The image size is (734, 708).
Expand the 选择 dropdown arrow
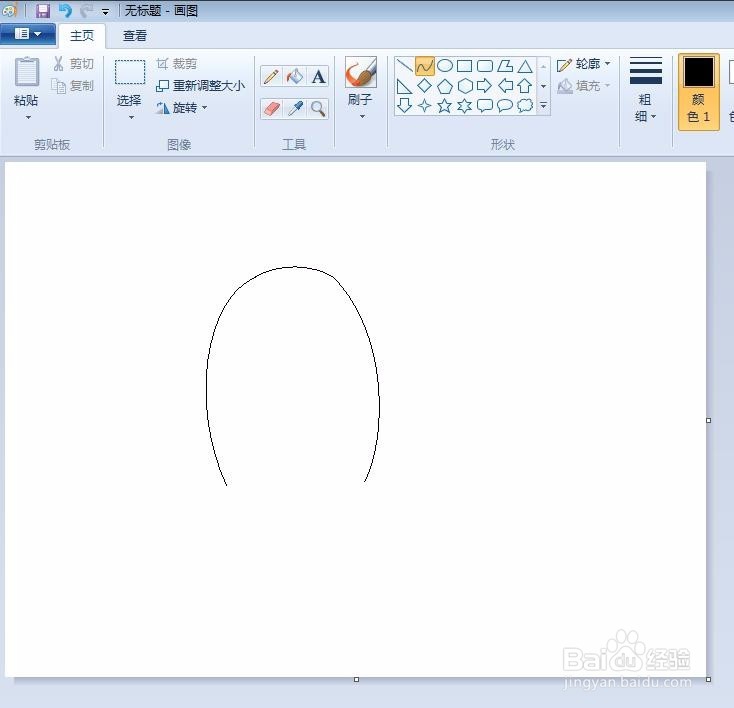pyautogui.click(x=131, y=118)
